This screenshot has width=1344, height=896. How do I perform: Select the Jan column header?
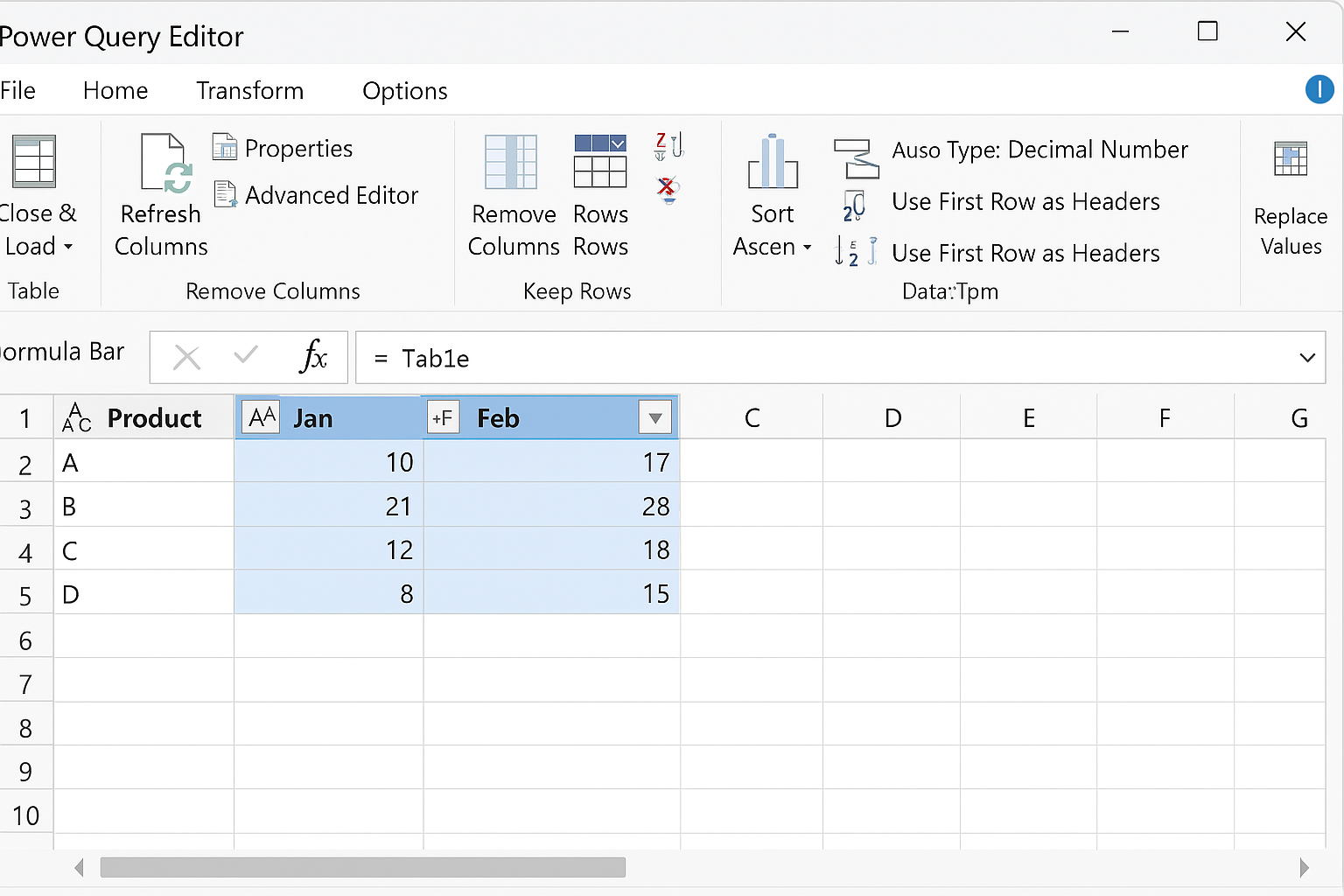[x=329, y=417]
